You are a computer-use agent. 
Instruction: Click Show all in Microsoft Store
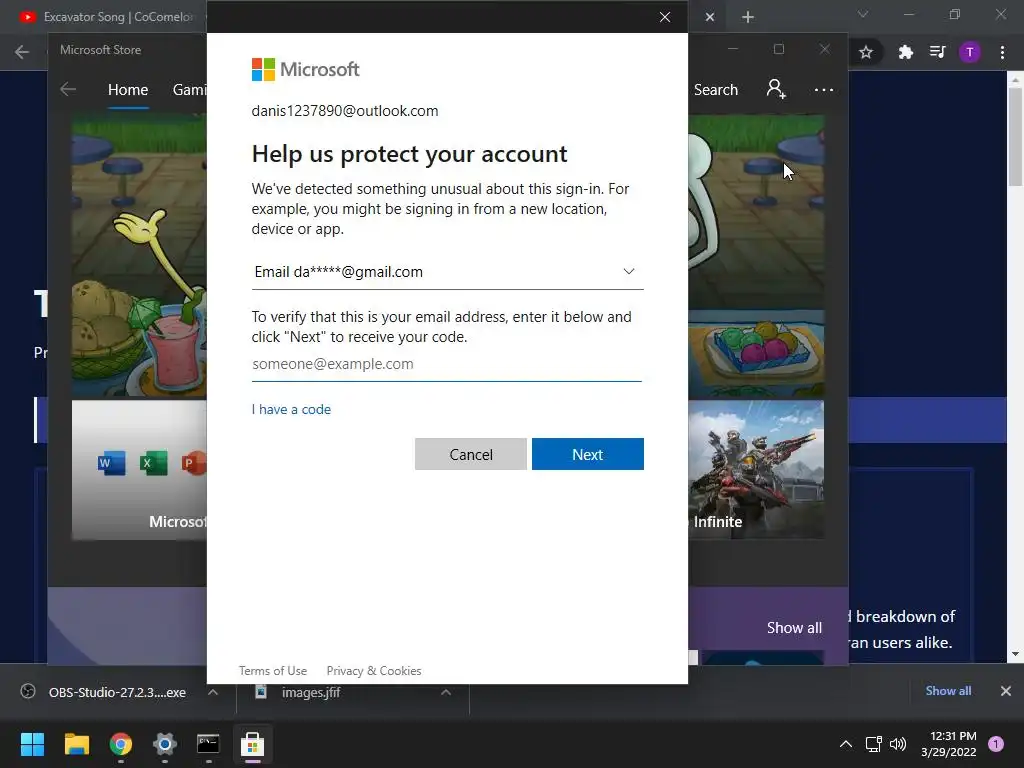pyautogui.click(x=794, y=628)
